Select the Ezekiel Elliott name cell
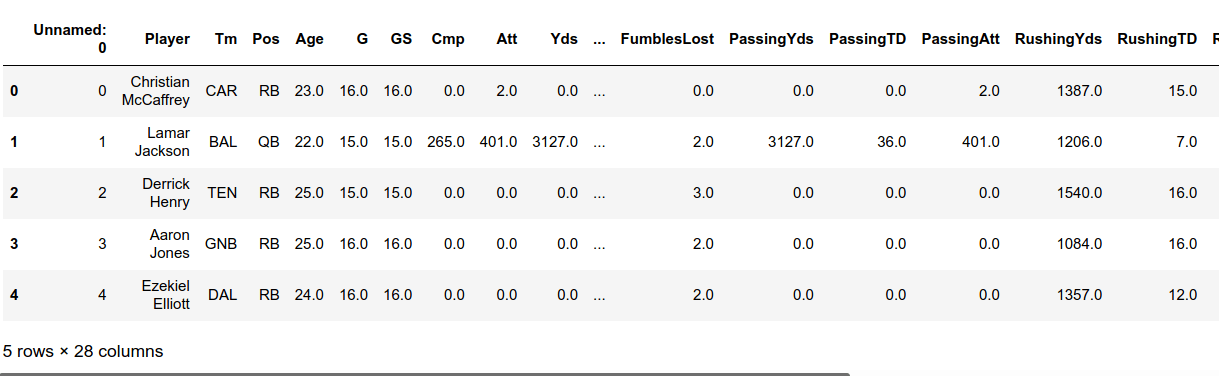 coord(166,295)
